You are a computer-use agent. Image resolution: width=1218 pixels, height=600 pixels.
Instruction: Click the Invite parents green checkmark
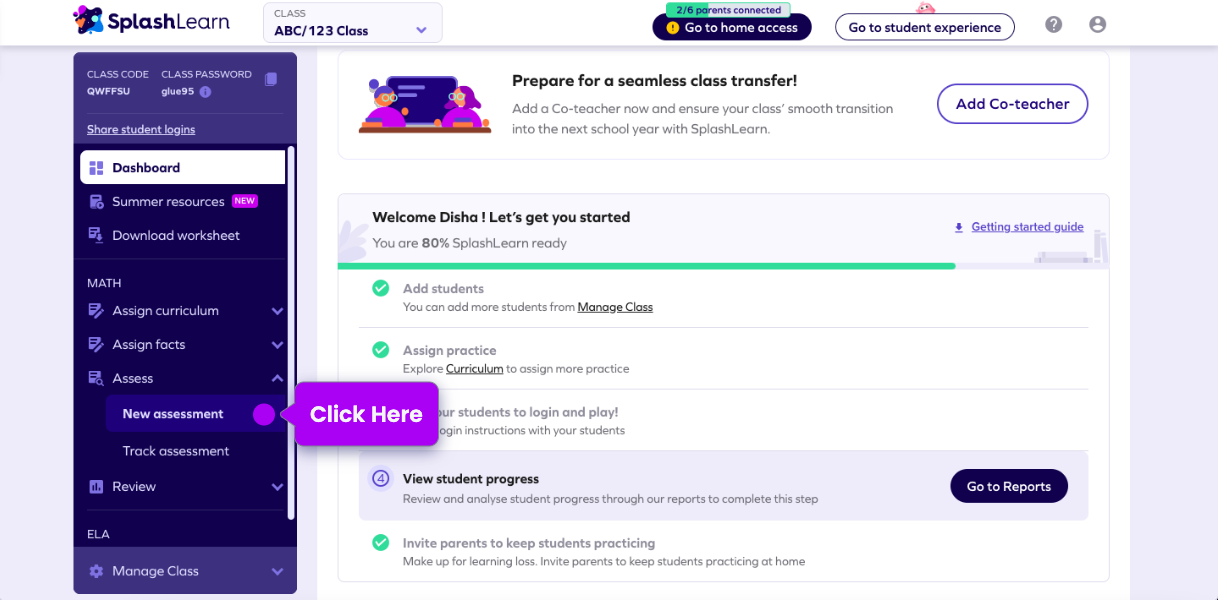click(x=381, y=543)
